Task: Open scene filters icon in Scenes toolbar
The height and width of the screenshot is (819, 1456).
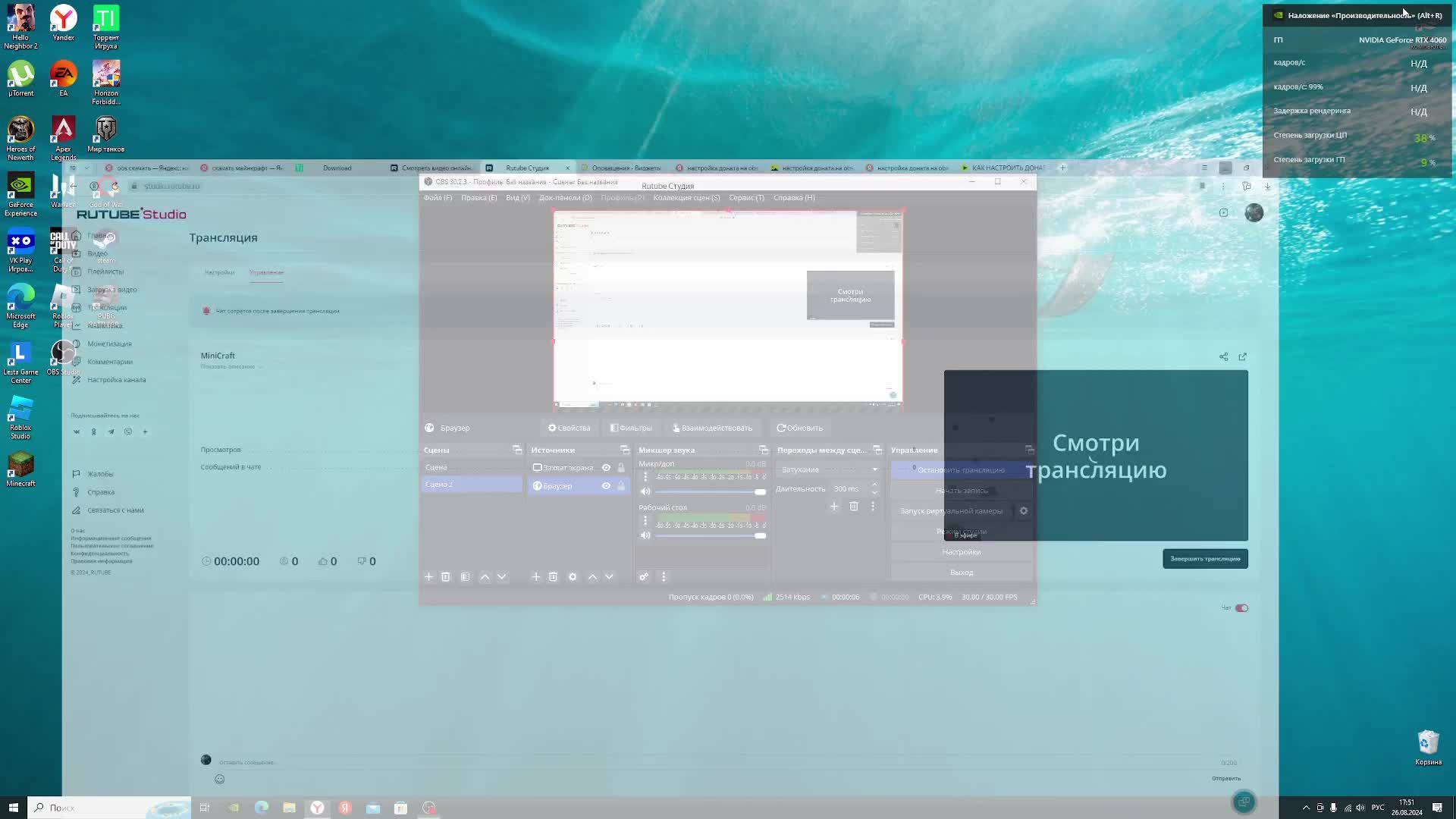Action: [465, 577]
